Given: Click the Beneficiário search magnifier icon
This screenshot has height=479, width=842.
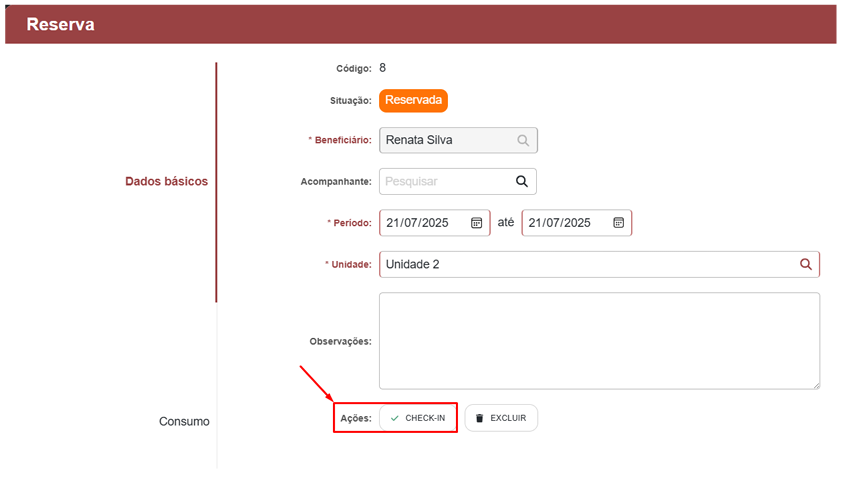Looking at the screenshot, I should click(x=523, y=141).
